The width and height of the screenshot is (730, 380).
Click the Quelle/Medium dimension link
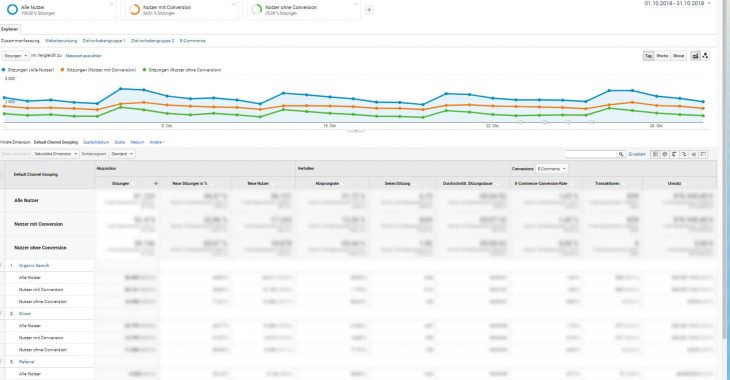(96, 142)
